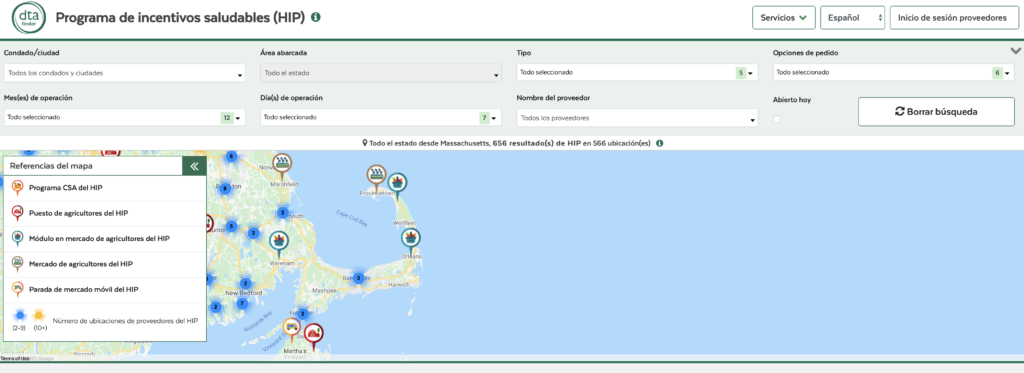
Task: Select the teal basket pin at Wareham
Action: (280, 243)
